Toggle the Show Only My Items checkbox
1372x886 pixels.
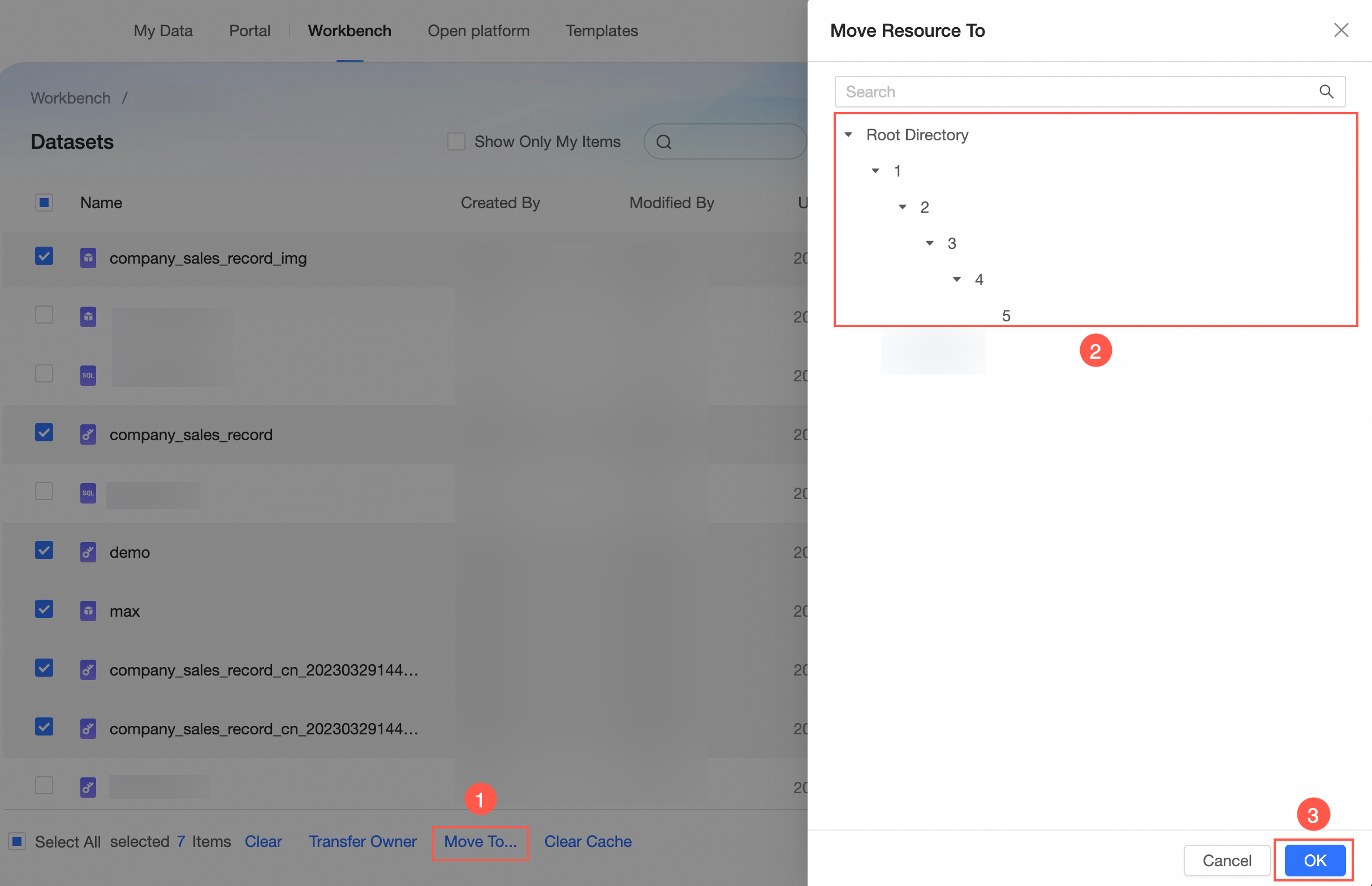[x=456, y=141]
